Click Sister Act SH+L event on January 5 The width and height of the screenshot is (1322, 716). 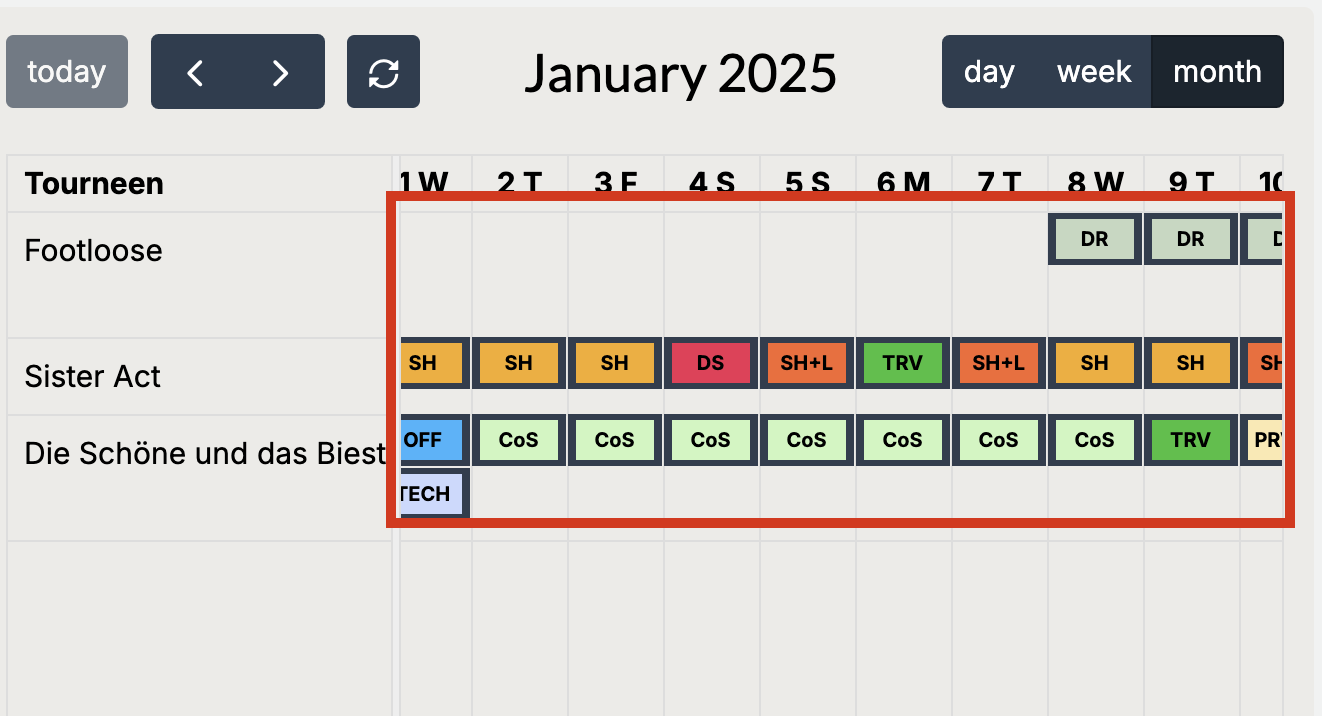(x=806, y=363)
